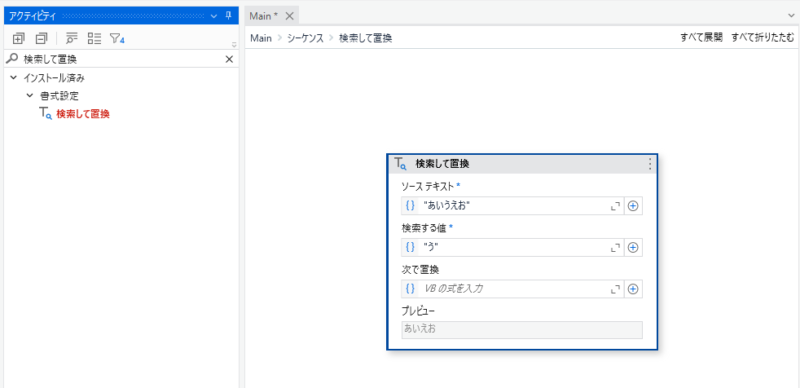Click the collapse all icon in Activities toolbar
The width and height of the screenshot is (800, 388).
41,38
